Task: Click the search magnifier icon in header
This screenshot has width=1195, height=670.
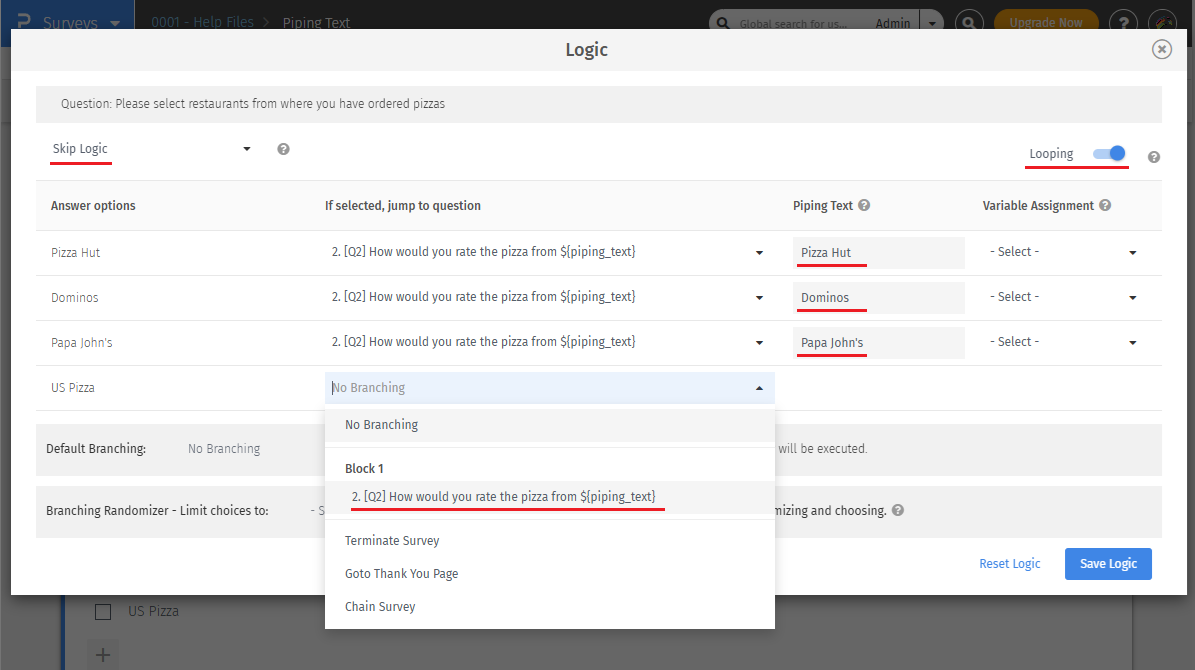Action: click(x=969, y=23)
